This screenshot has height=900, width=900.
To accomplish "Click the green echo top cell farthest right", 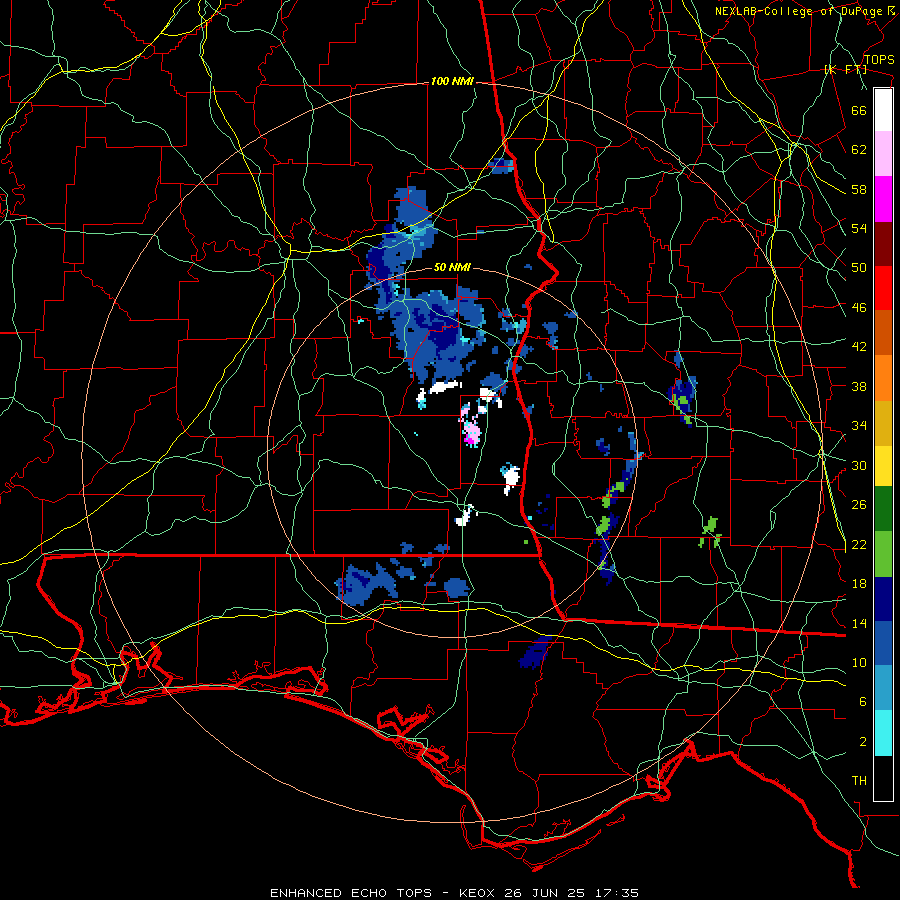I will coord(709,533).
